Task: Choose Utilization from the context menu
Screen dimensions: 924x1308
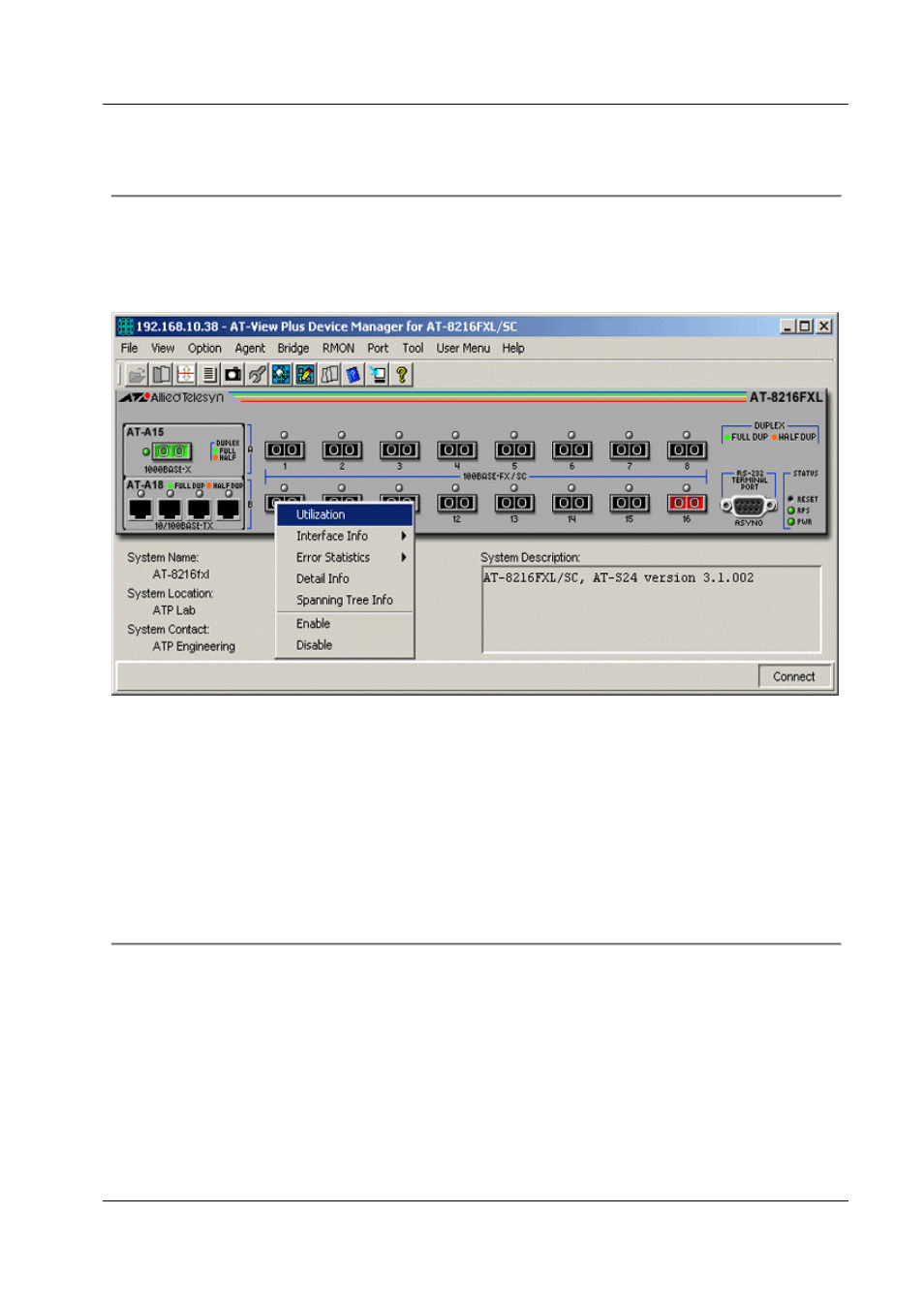Action: click(345, 514)
